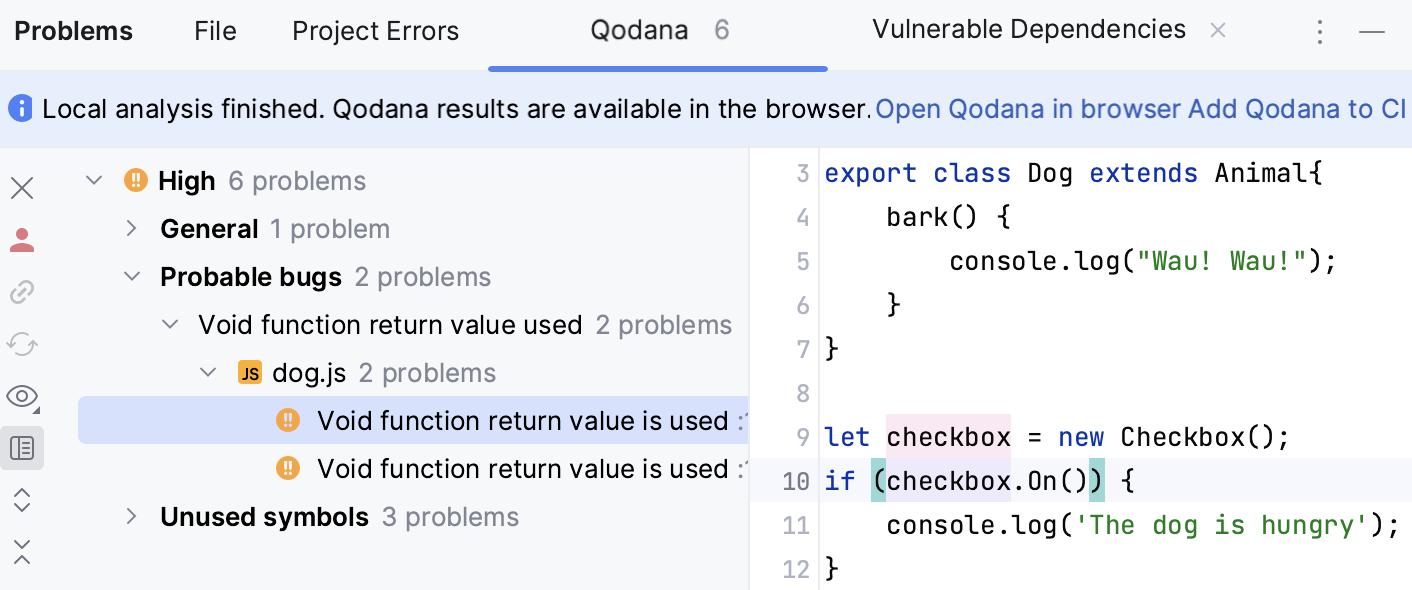1412x590 pixels.
Task: Expand the Unused symbols group
Action: (x=130, y=516)
